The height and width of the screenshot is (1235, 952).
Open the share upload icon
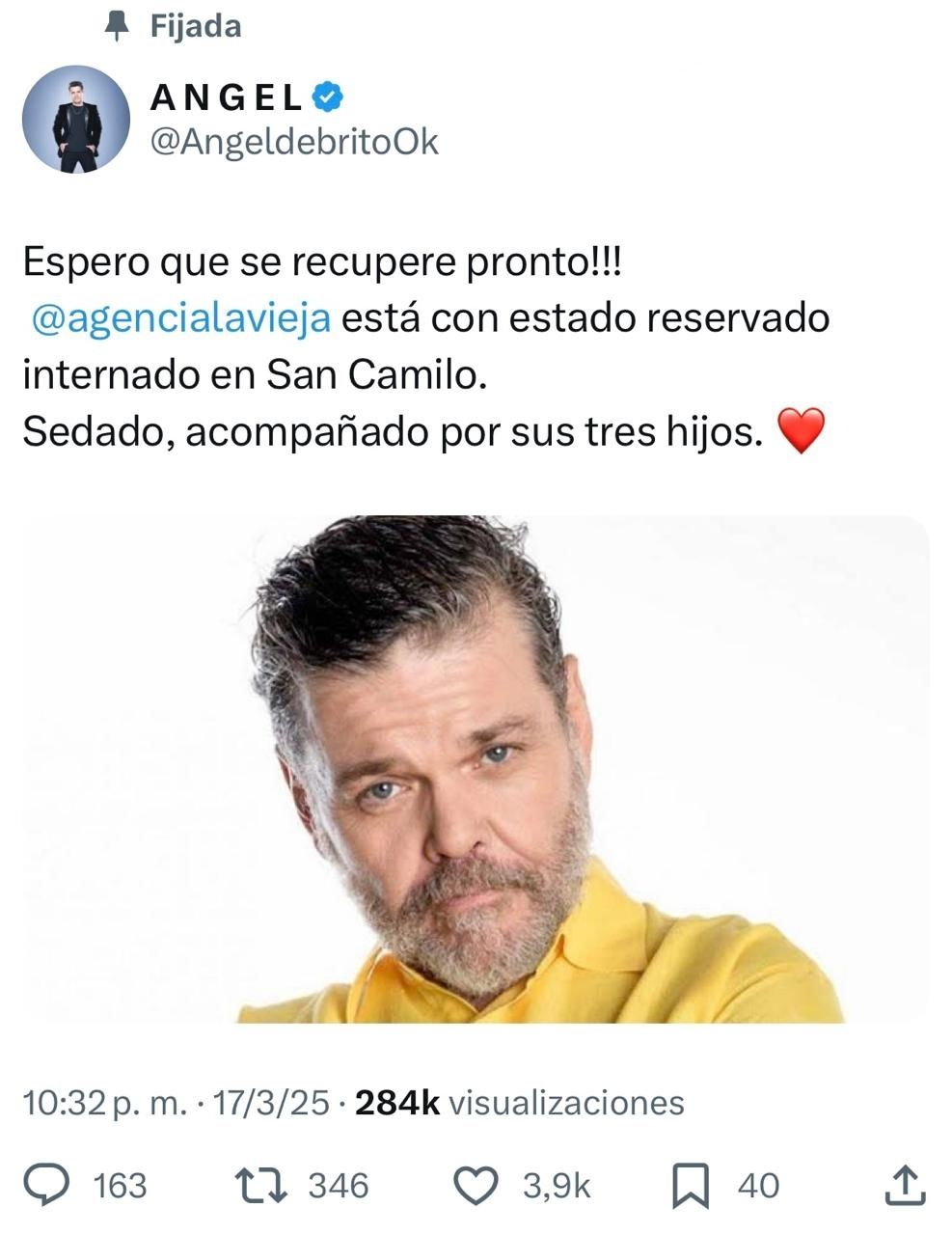(905, 1186)
